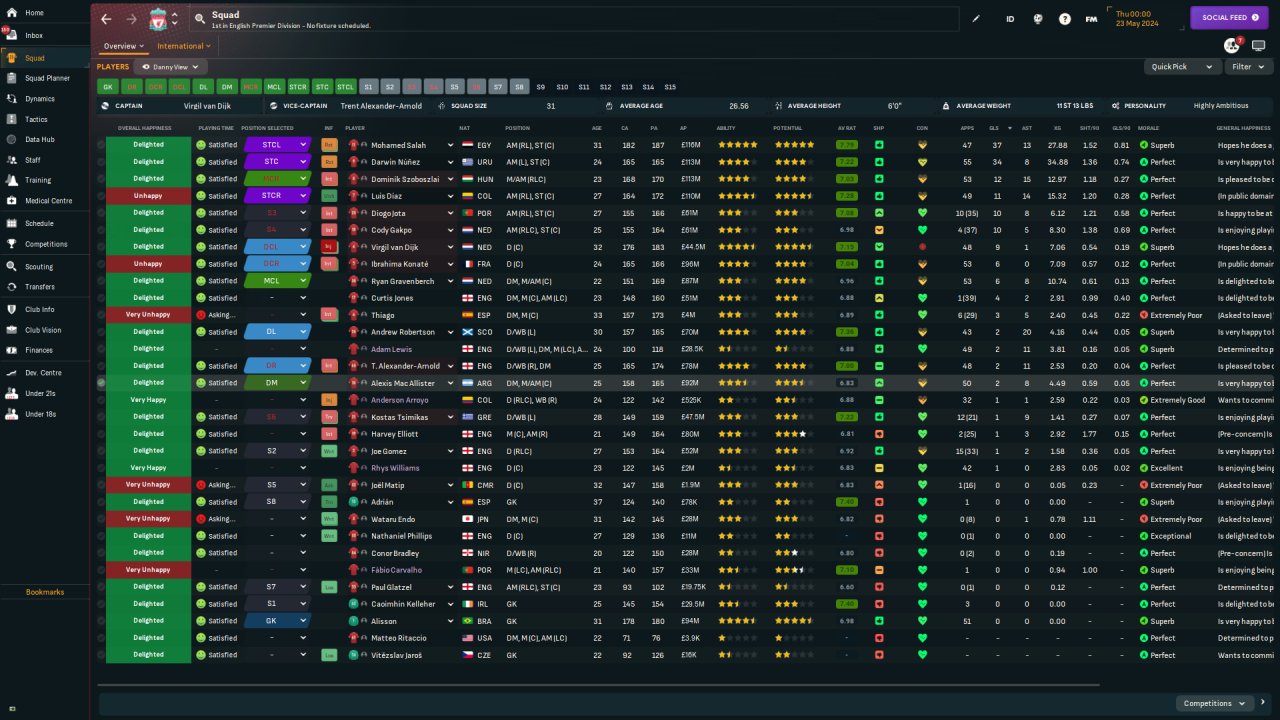Open the Overview tab menu

point(124,46)
